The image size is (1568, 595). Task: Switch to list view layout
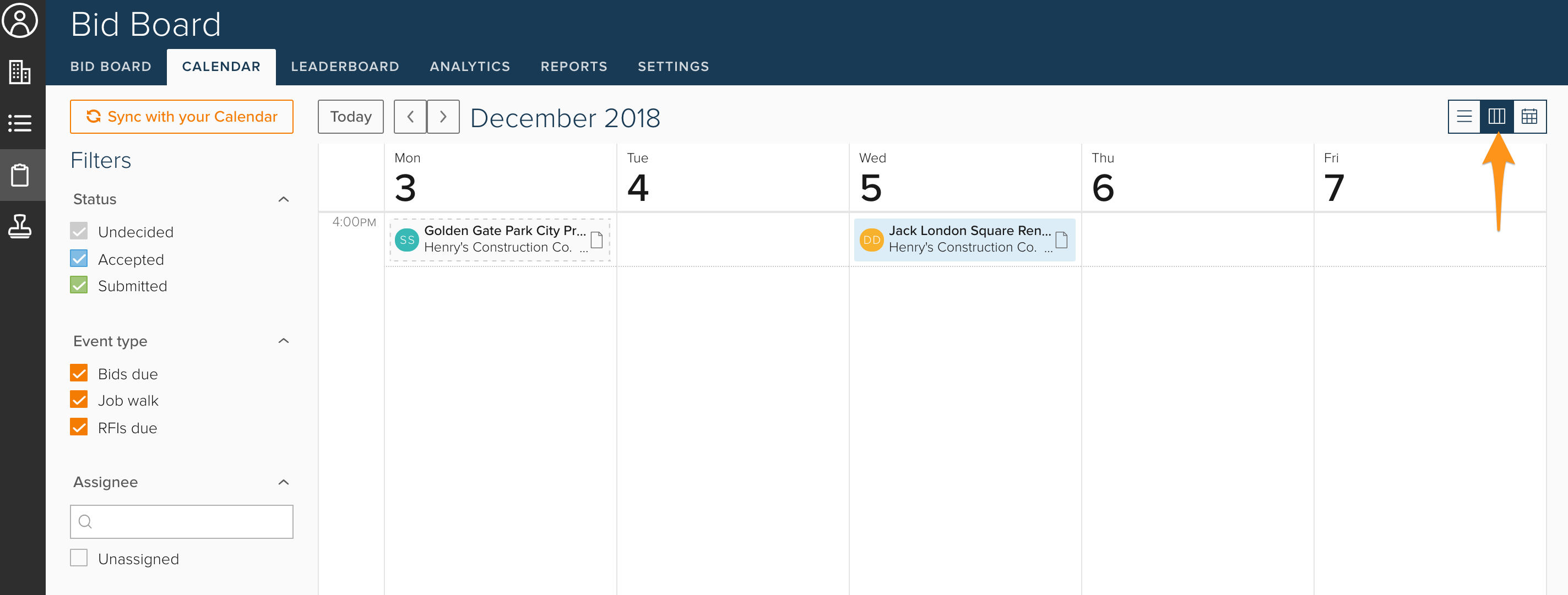(1464, 116)
